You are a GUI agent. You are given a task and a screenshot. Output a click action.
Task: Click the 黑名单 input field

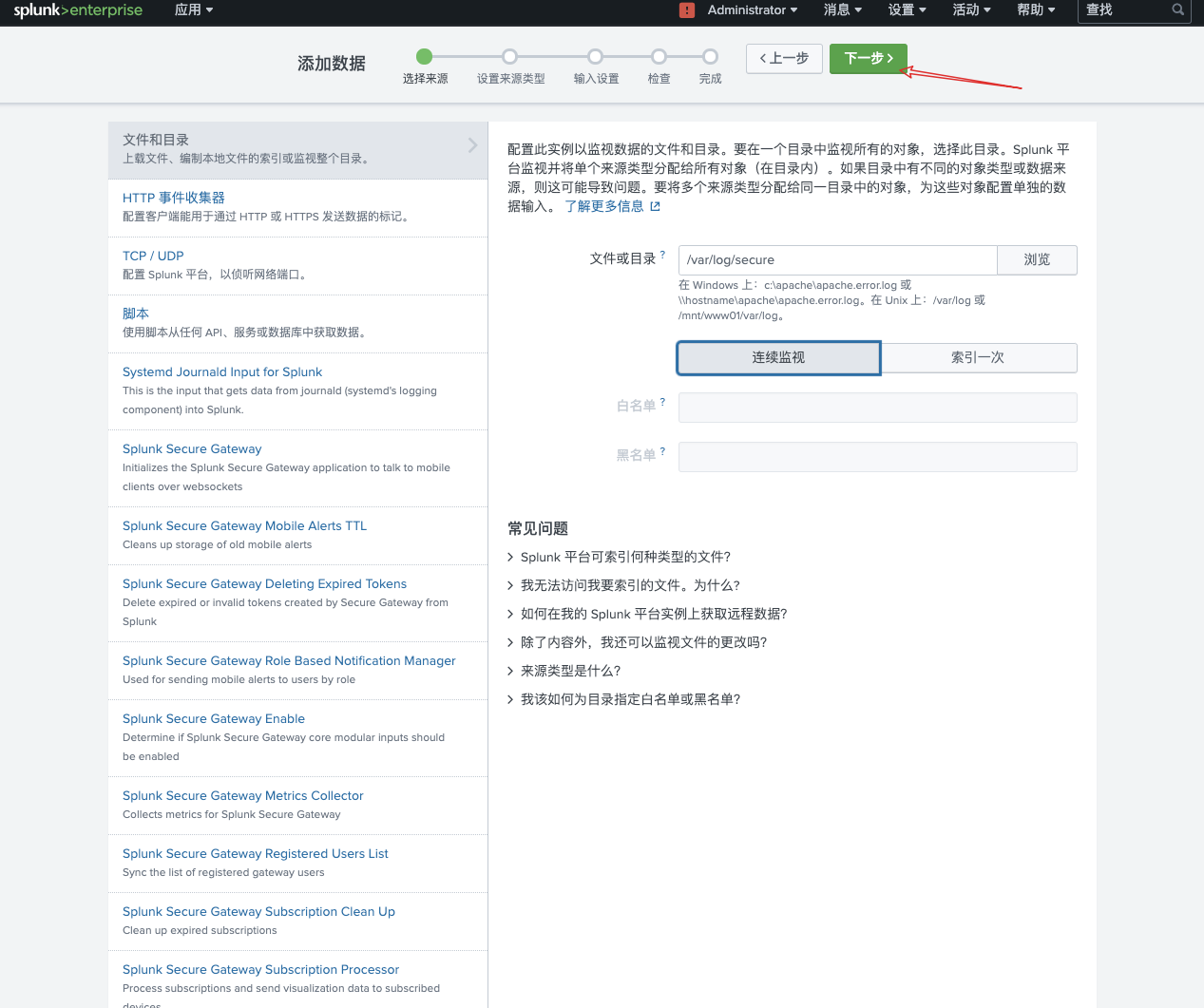tap(878, 457)
